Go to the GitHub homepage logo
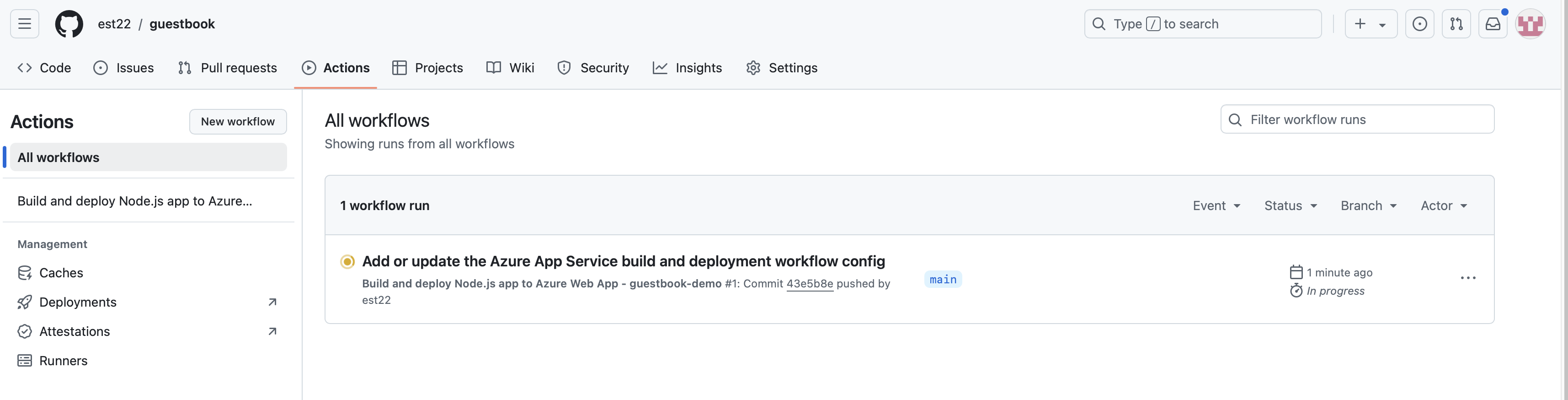The width and height of the screenshot is (1568, 400). pyautogui.click(x=69, y=24)
